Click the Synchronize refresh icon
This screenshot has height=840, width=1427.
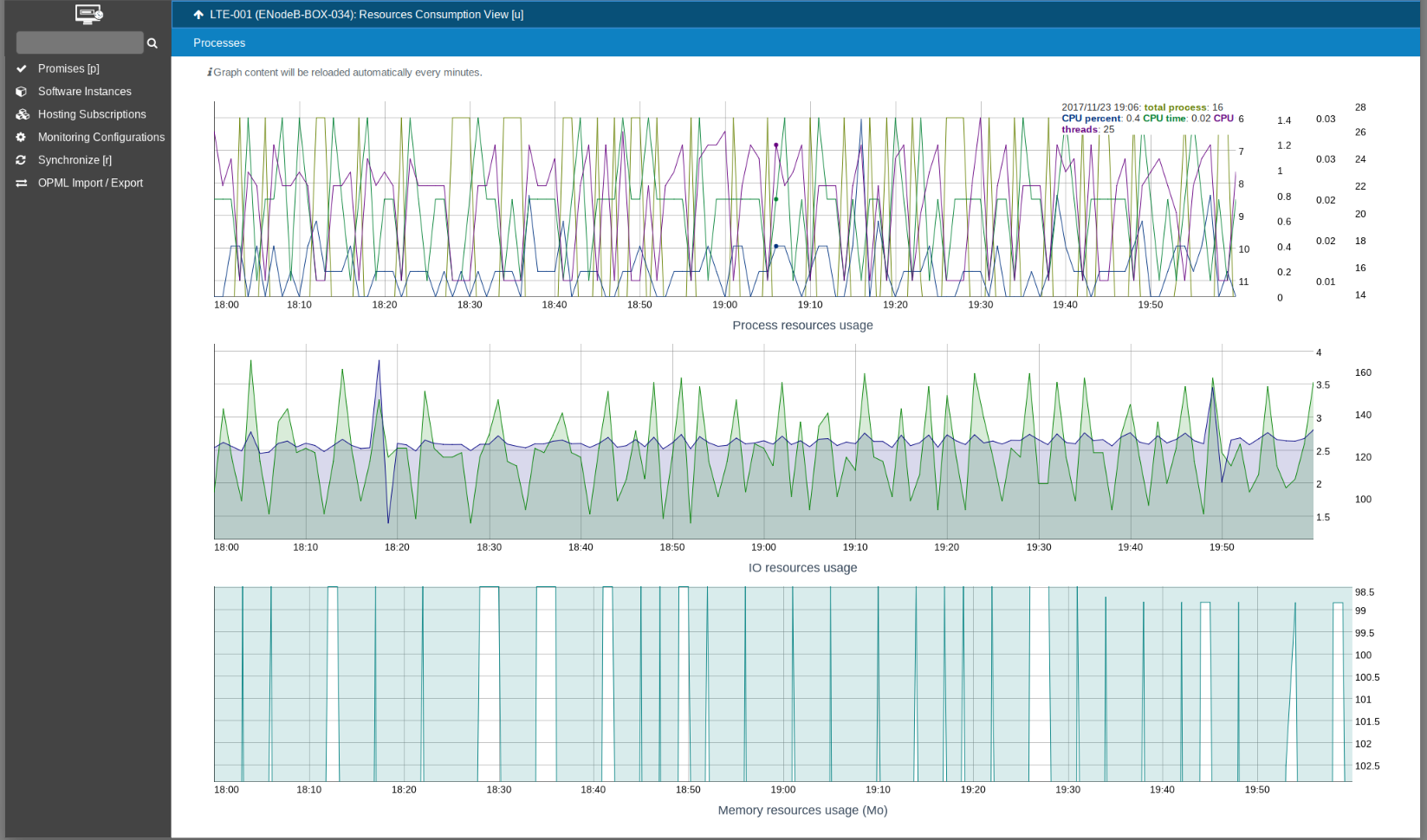tap(21, 160)
